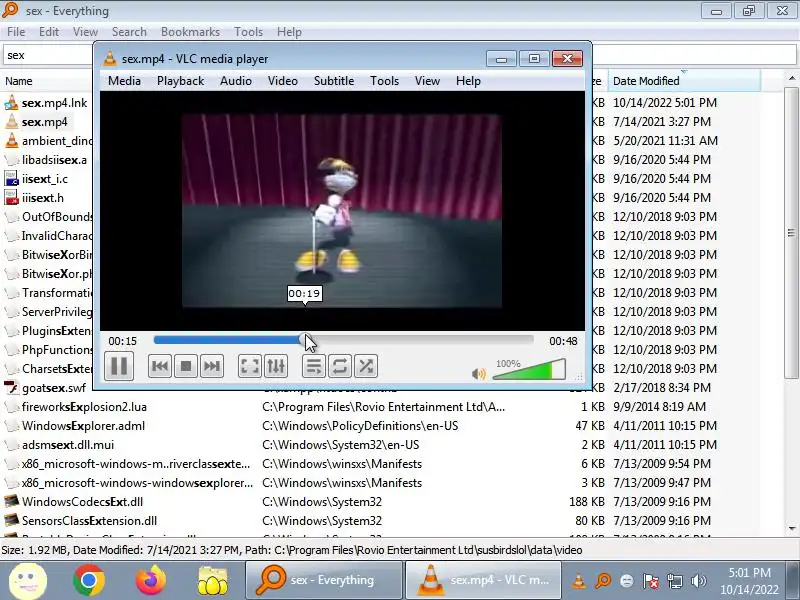This screenshot has height=600, width=800.
Task: Open system volume tray icon
Action: coord(698,581)
